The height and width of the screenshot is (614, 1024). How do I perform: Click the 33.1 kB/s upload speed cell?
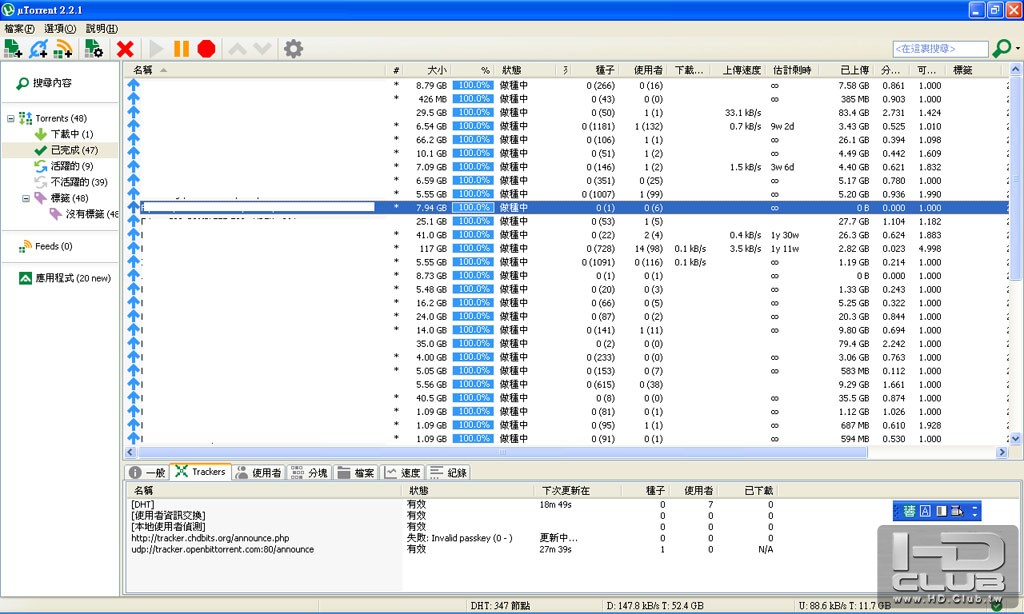point(743,112)
